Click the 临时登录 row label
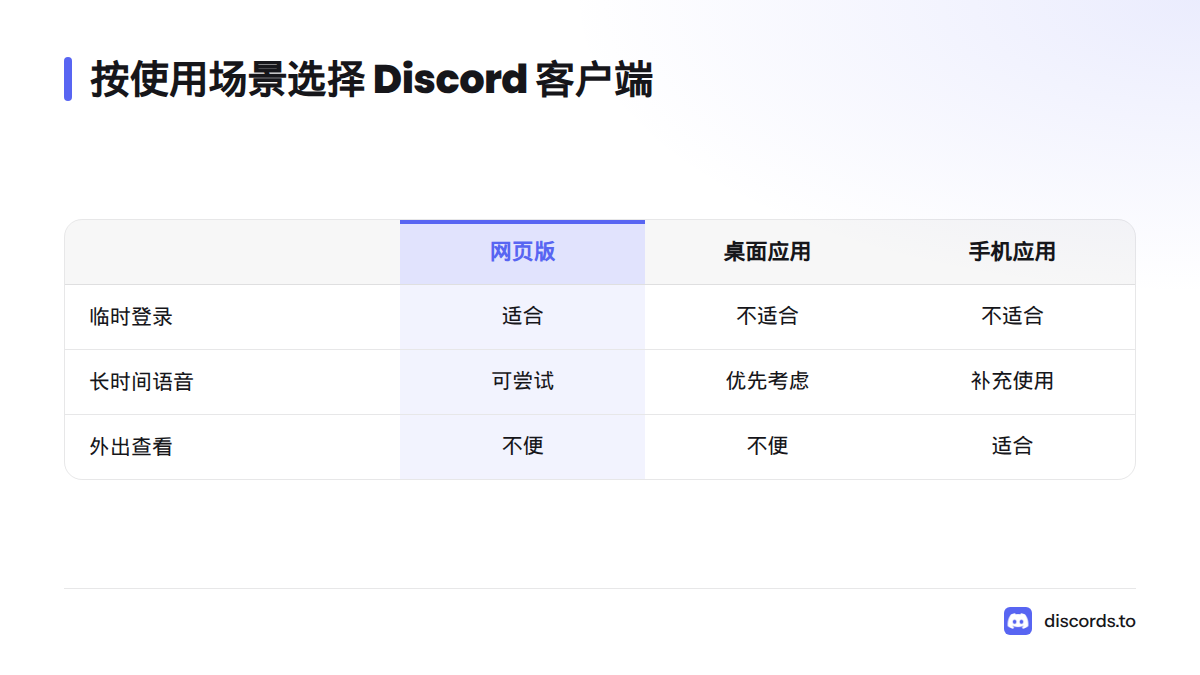 coord(131,317)
